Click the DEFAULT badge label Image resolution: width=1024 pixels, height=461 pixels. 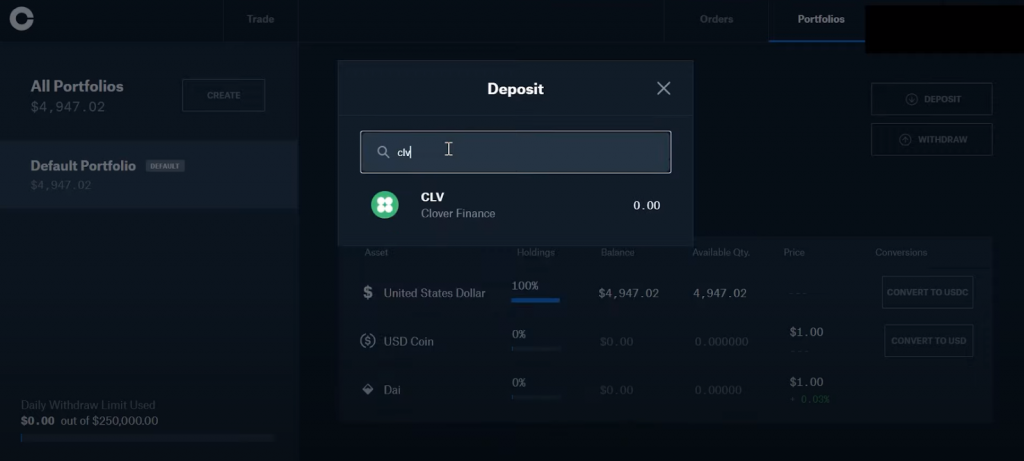coord(165,166)
